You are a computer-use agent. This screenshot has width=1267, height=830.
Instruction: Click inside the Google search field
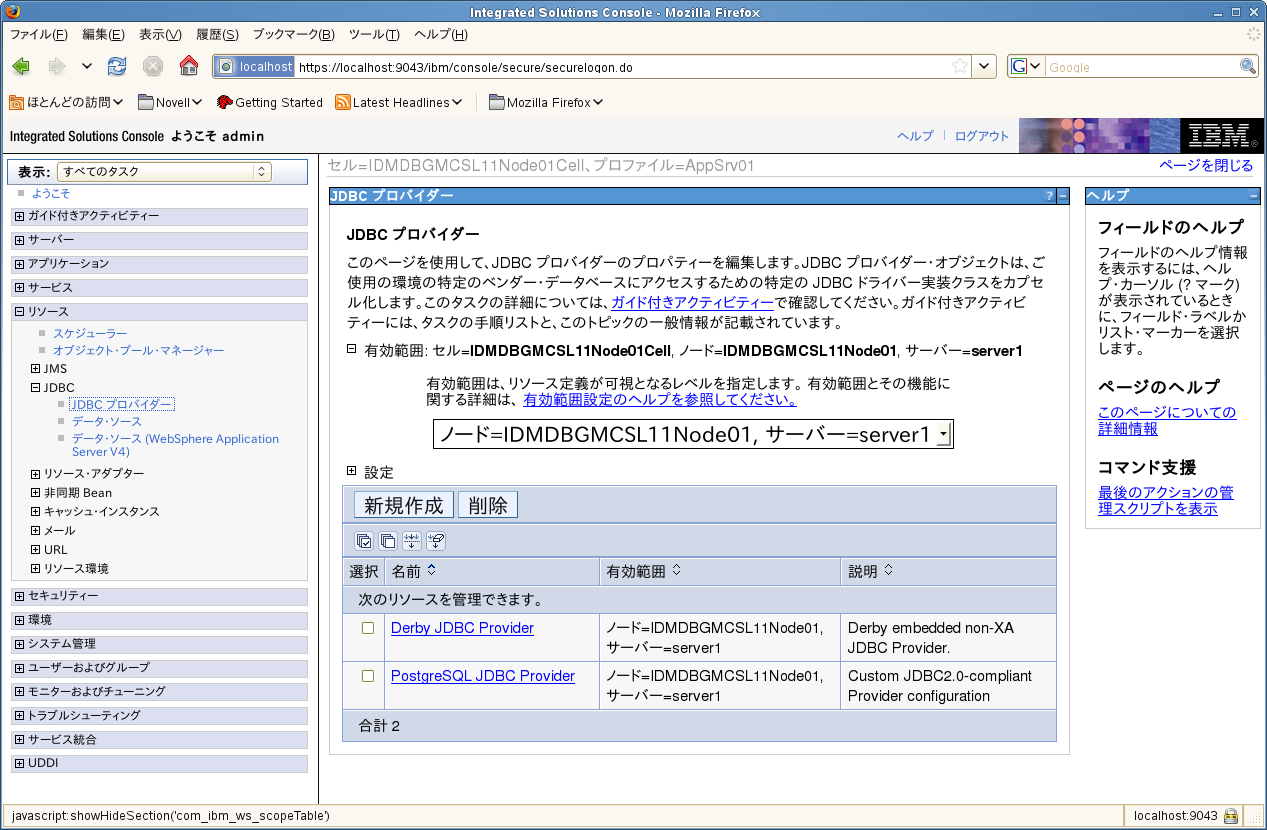1141,67
